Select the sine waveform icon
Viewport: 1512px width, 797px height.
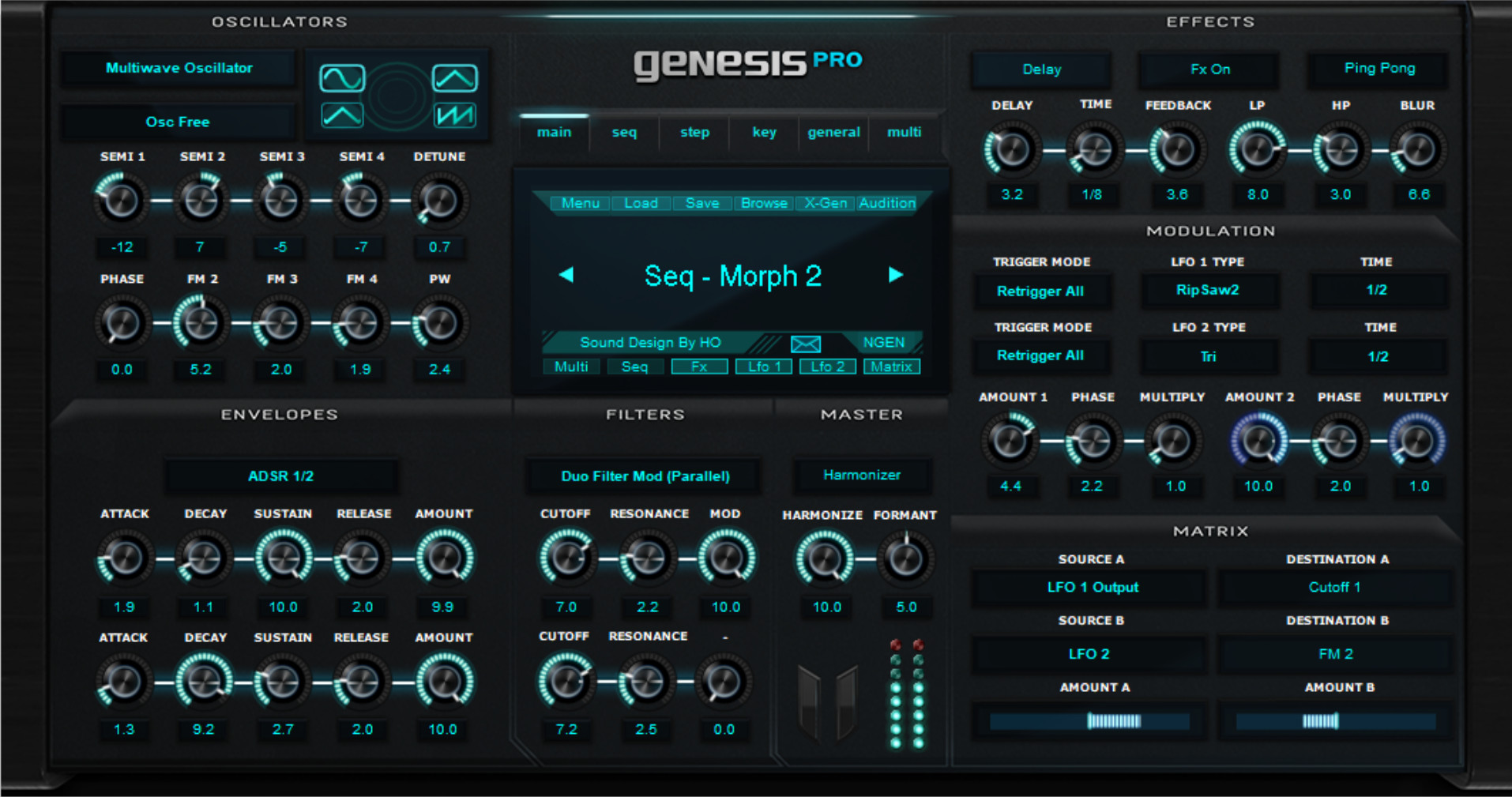click(341, 78)
